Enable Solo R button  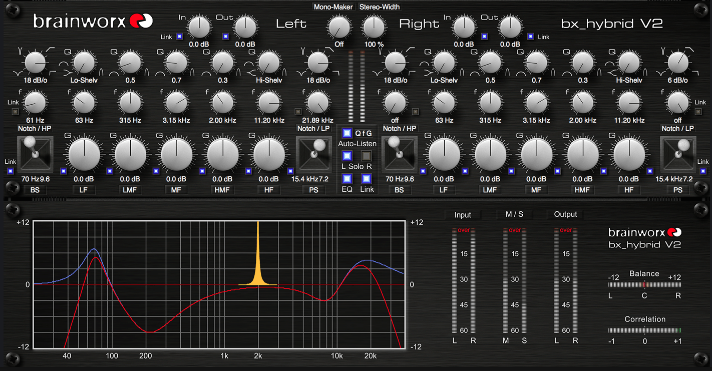click(x=366, y=156)
